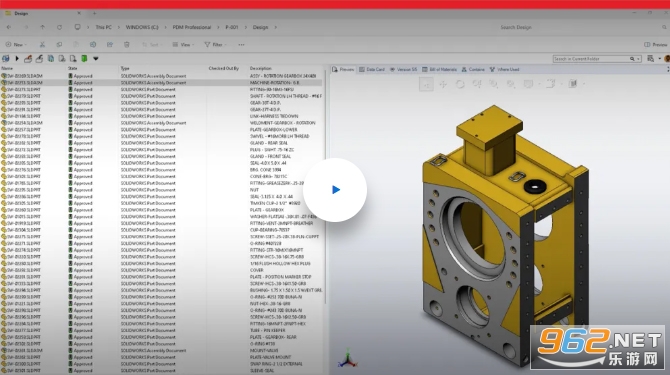Screen dimensions: 670x375
Task: Open the View dropdown menu
Action: tap(183, 44)
